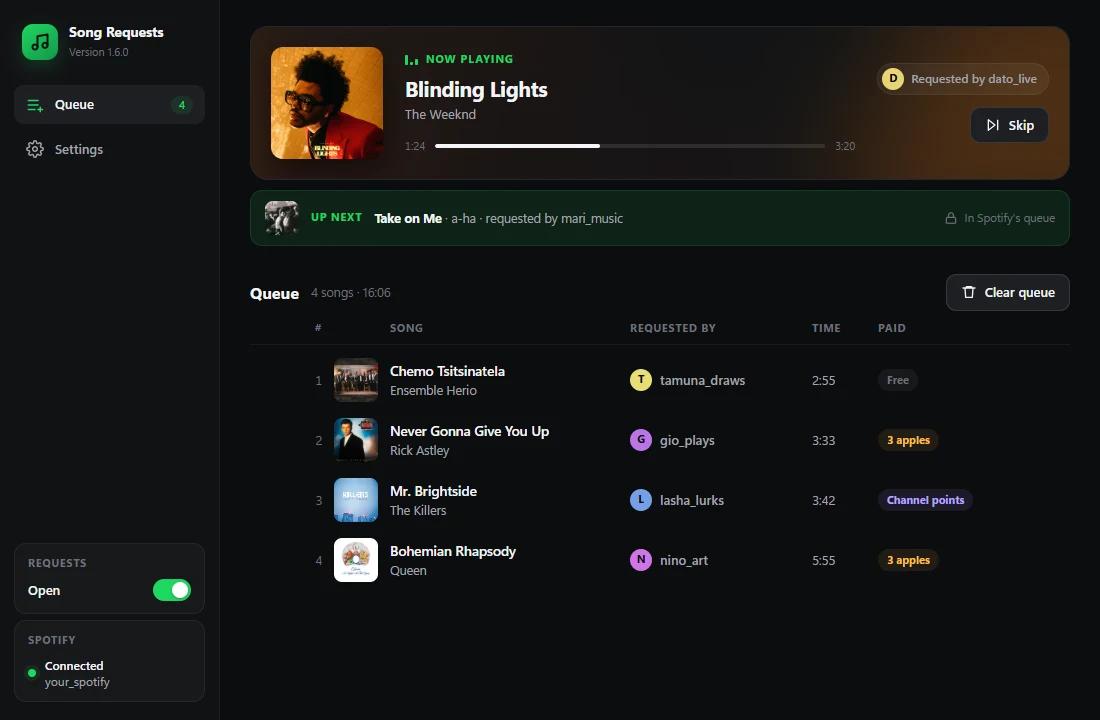This screenshot has height=720, width=1100.
Task: Click the username lasha_lurks
Action: [692, 500]
